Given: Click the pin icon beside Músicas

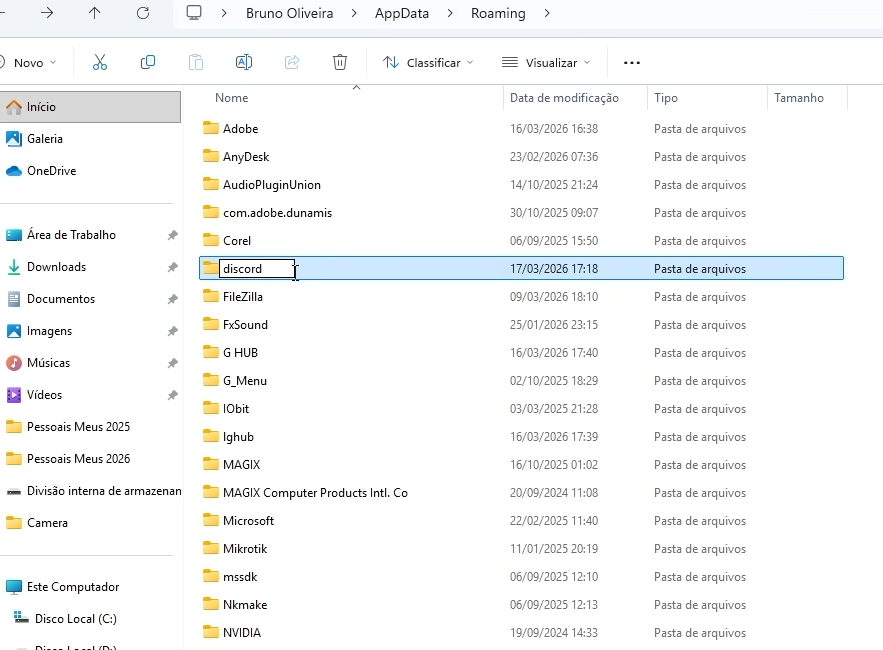Looking at the screenshot, I should pos(172,363).
